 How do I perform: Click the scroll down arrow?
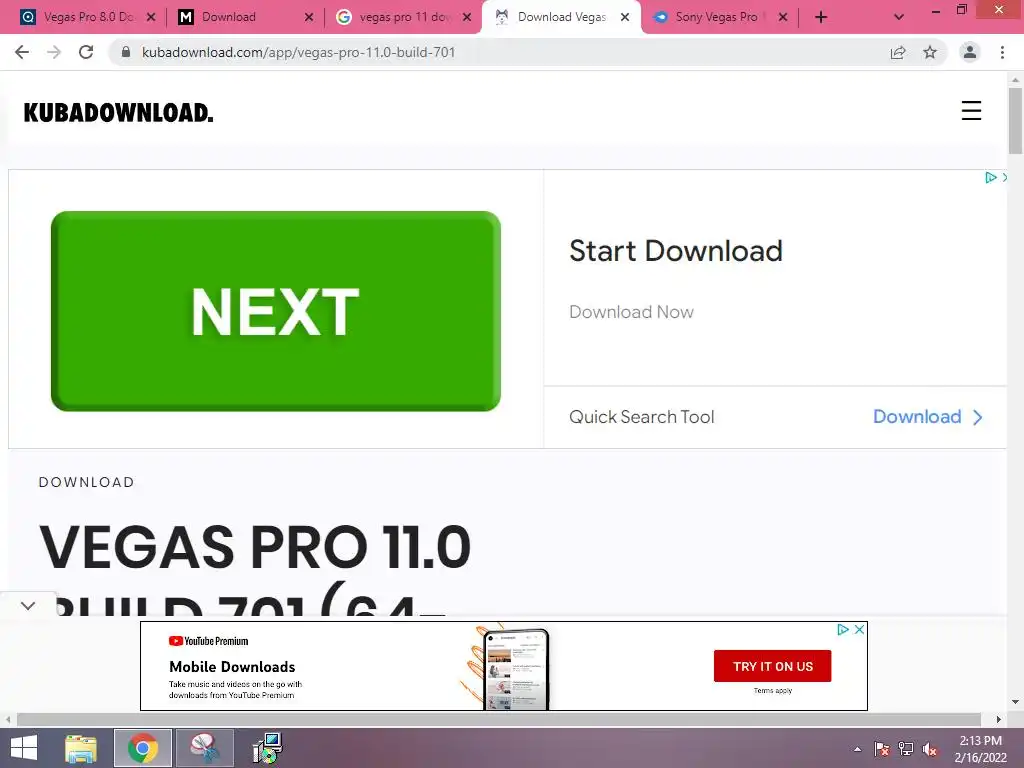point(1015,703)
